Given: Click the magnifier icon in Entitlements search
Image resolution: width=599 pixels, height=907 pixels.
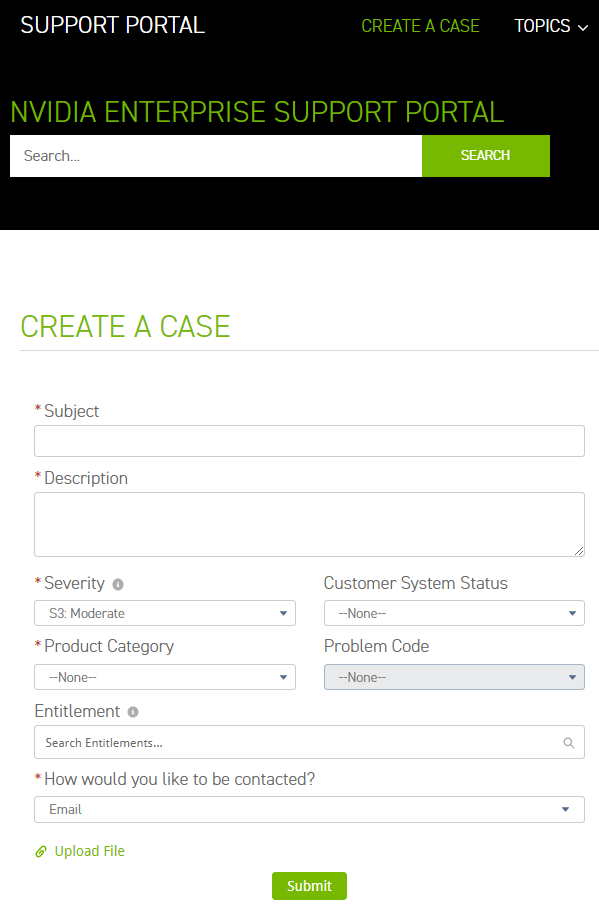Looking at the screenshot, I should [569, 743].
